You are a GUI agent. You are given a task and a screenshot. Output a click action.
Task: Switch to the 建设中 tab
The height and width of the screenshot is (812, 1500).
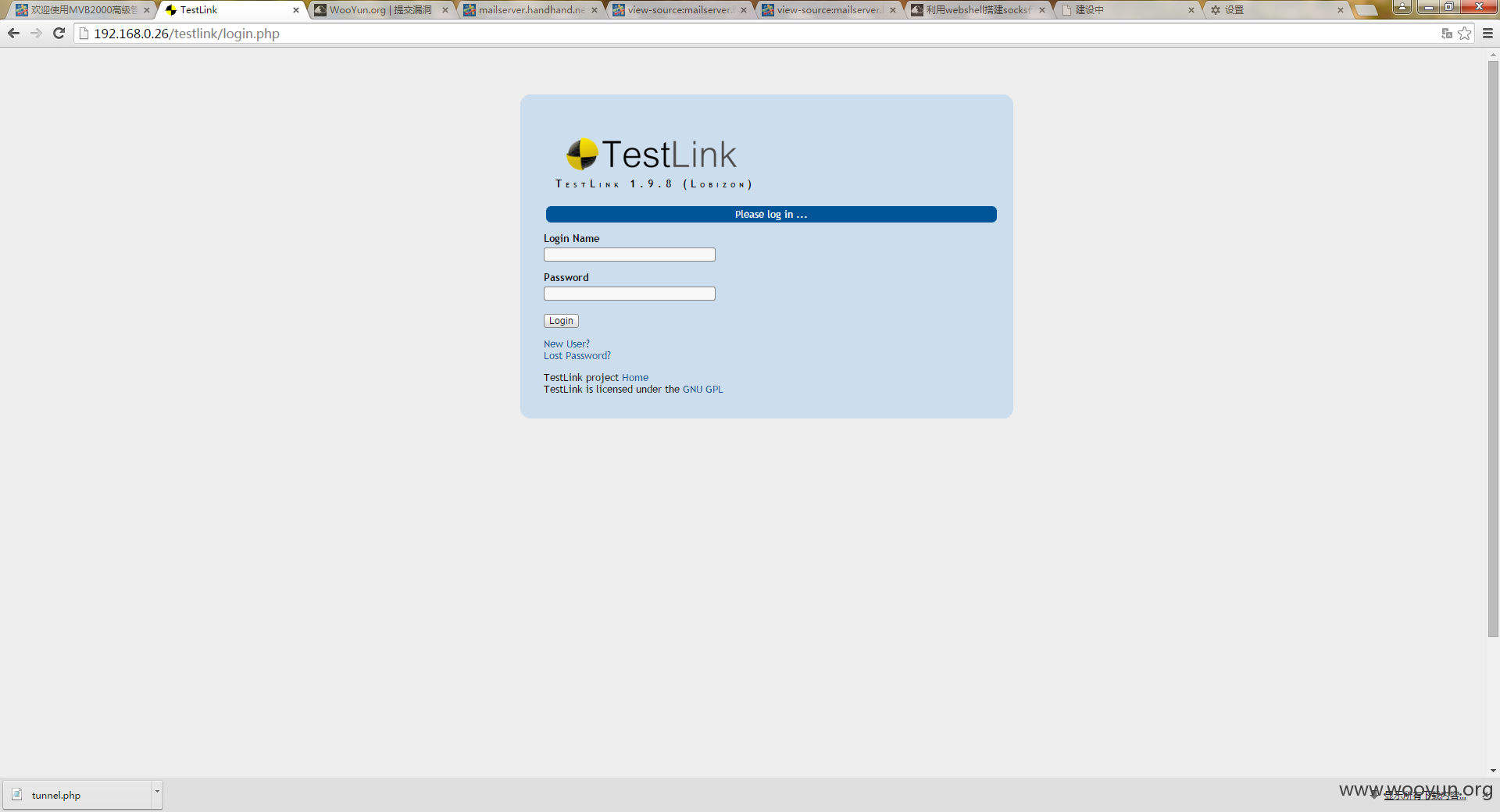click(x=1127, y=10)
